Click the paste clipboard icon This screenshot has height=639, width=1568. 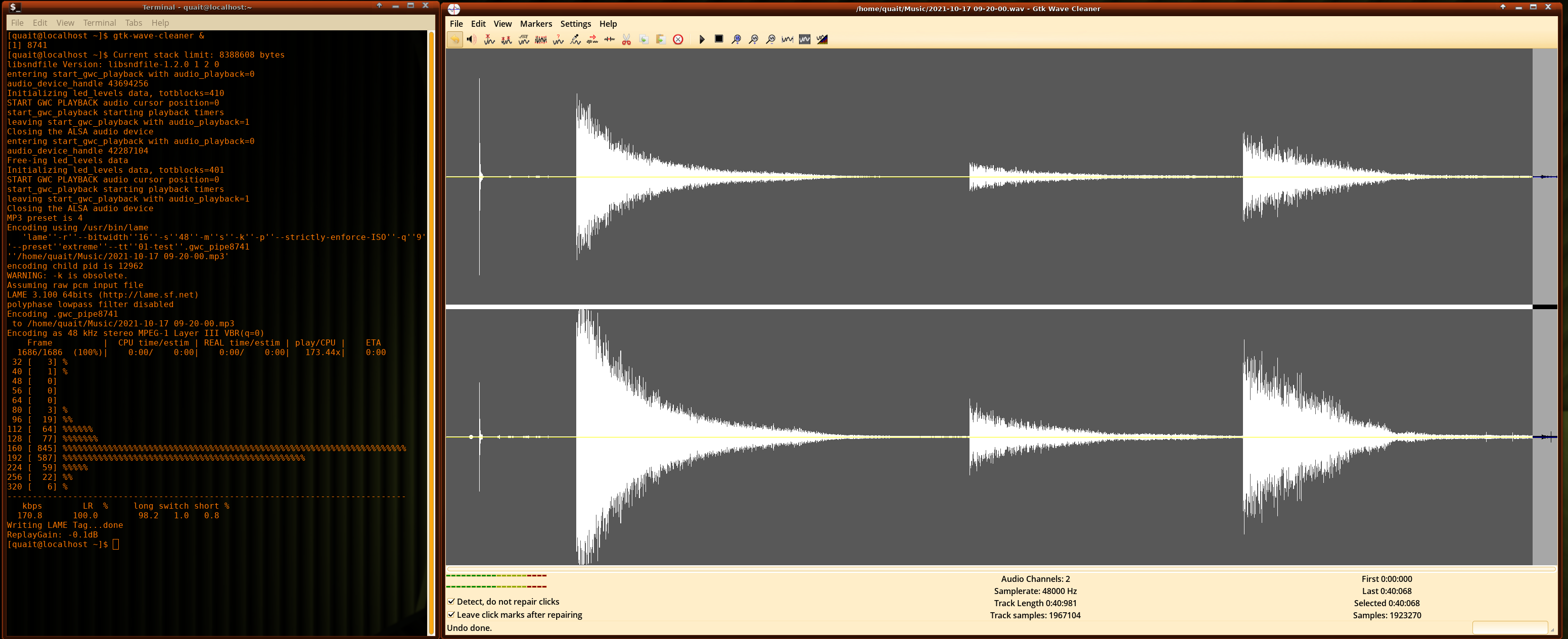[661, 39]
